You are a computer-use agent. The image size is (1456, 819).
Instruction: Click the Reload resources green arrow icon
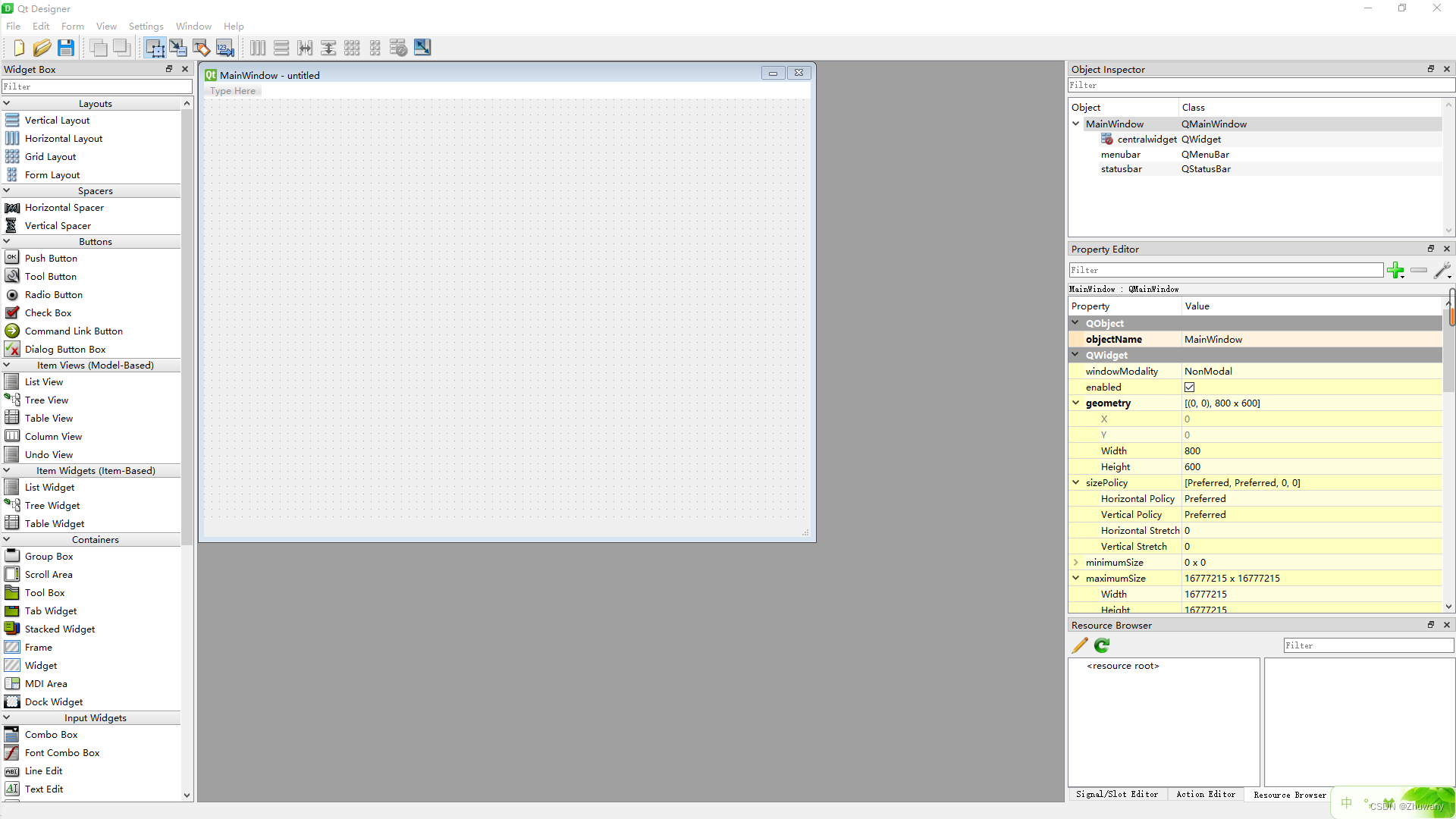coord(1102,645)
